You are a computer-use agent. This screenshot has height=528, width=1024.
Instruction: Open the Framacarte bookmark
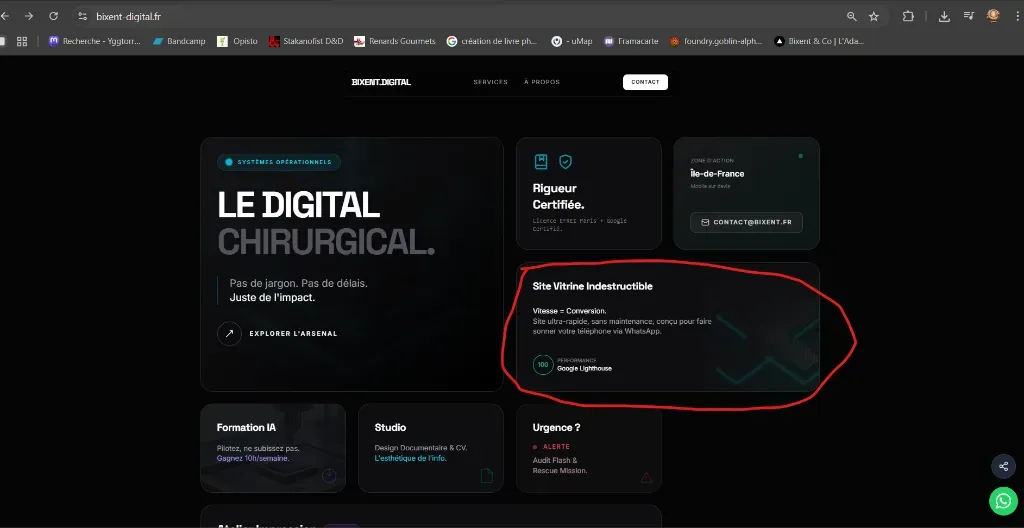click(x=632, y=41)
